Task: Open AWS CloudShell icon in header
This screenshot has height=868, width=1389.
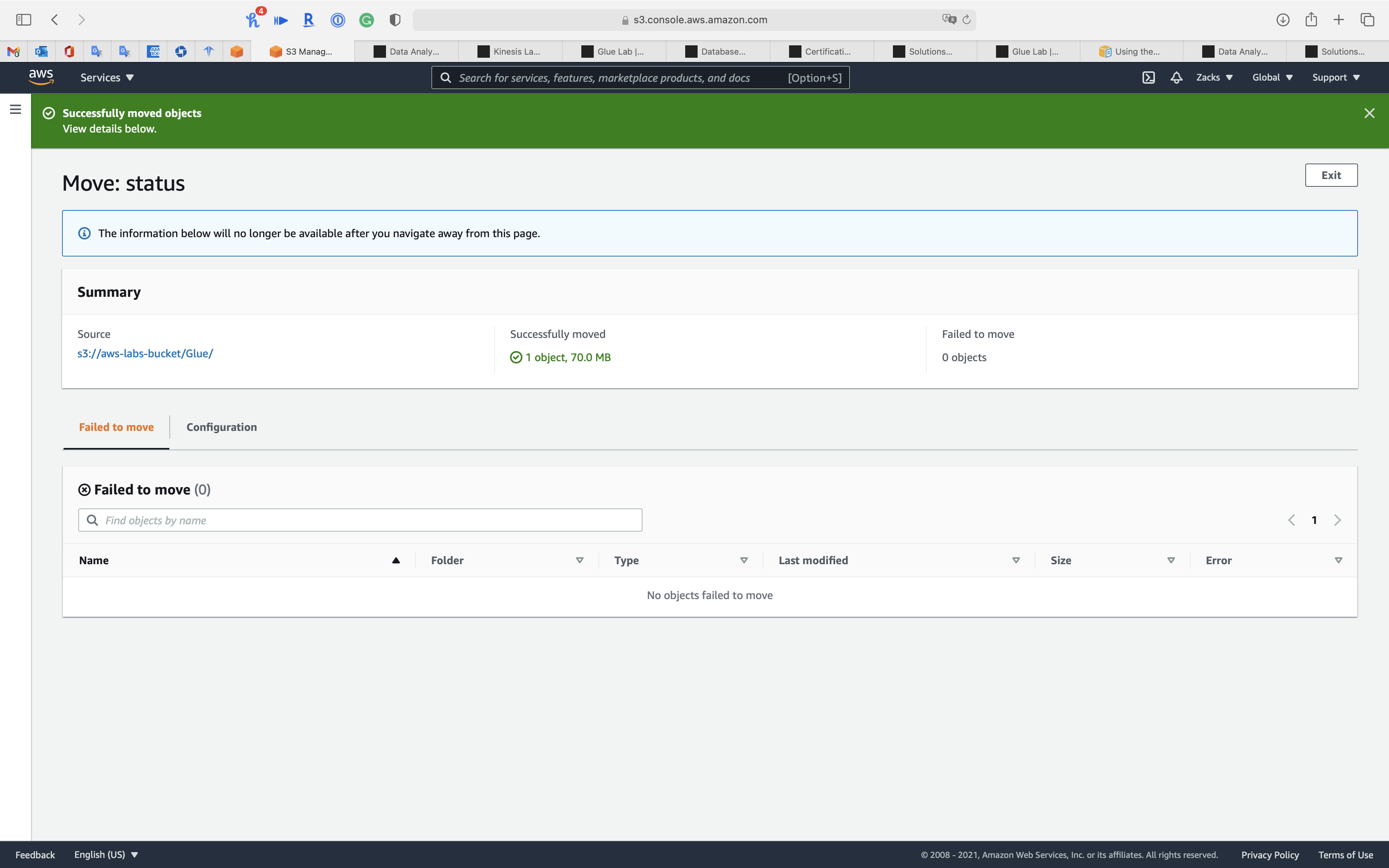Action: click(1148, 77)
